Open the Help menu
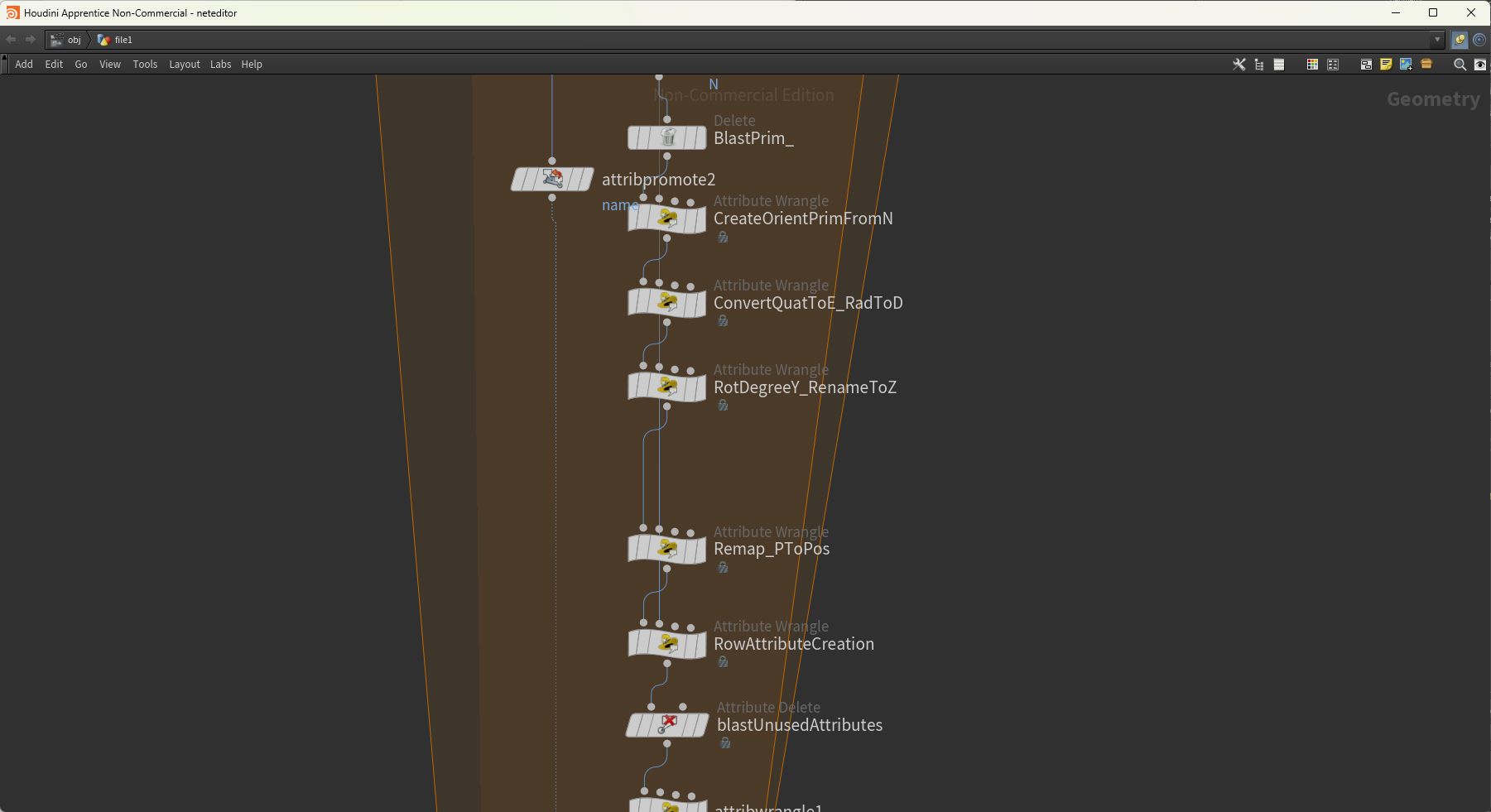The height and width of the screenshot is (812, 1491). 252,65
